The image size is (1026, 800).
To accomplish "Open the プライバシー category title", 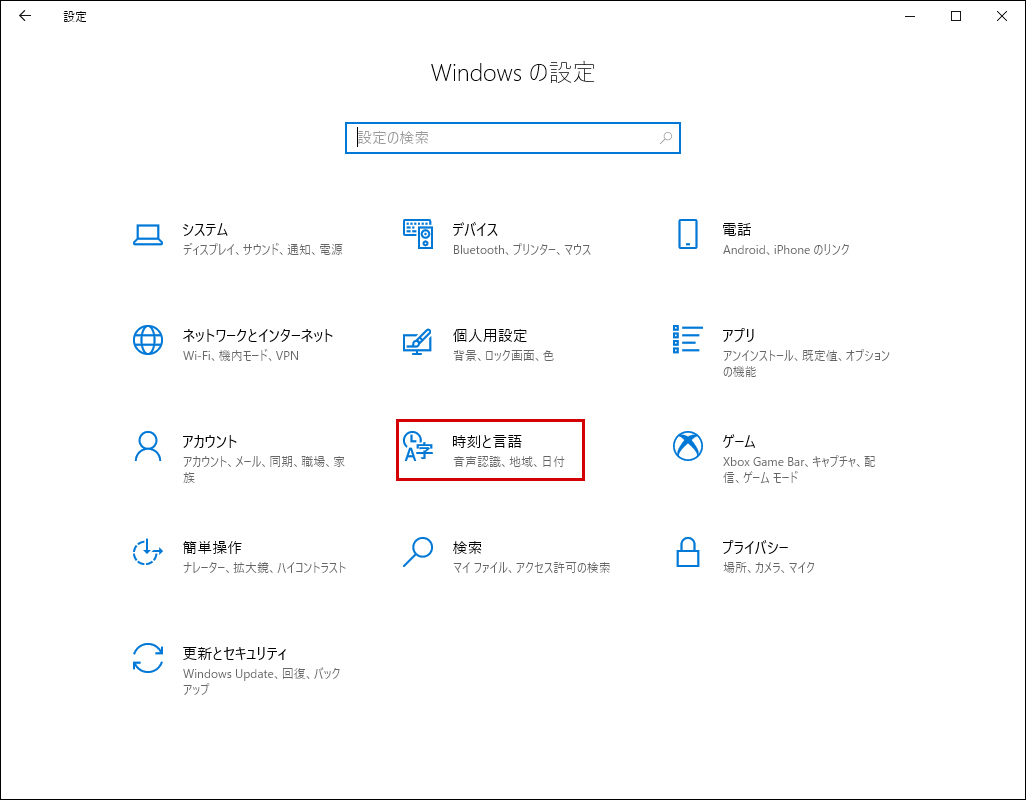I will coord(755,548).
